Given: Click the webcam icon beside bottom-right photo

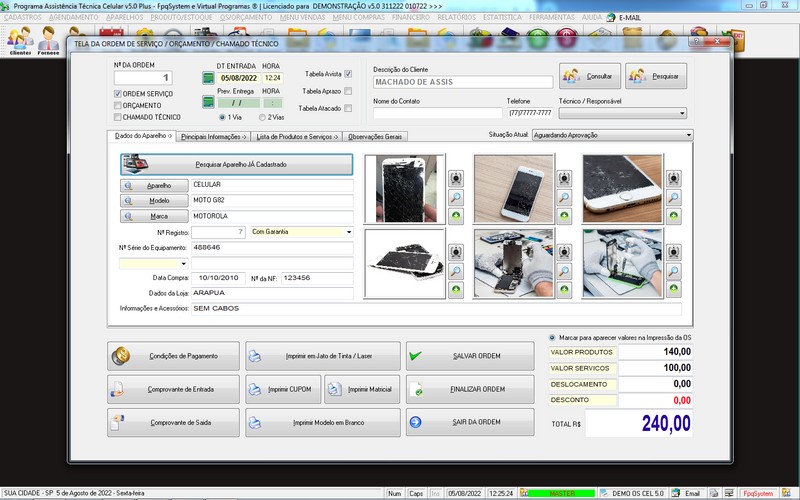Looking at the screenshot, I should point(674,253).
